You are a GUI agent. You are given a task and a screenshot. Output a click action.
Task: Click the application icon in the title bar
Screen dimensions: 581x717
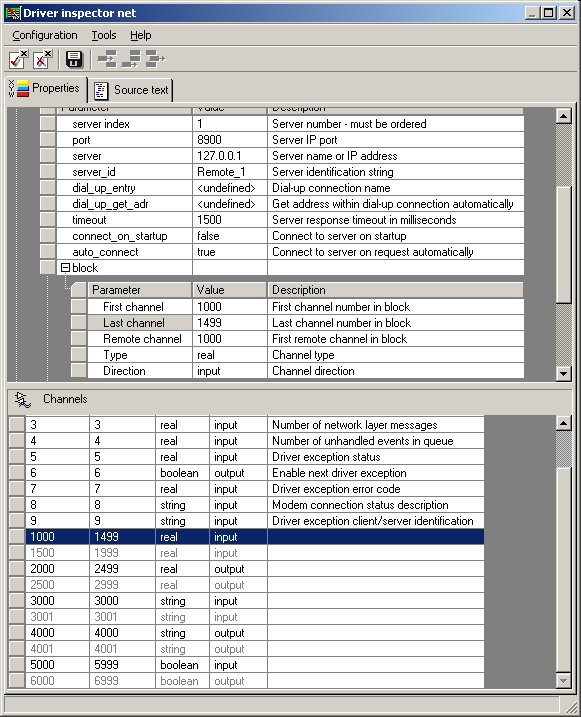tap(13, 13)
